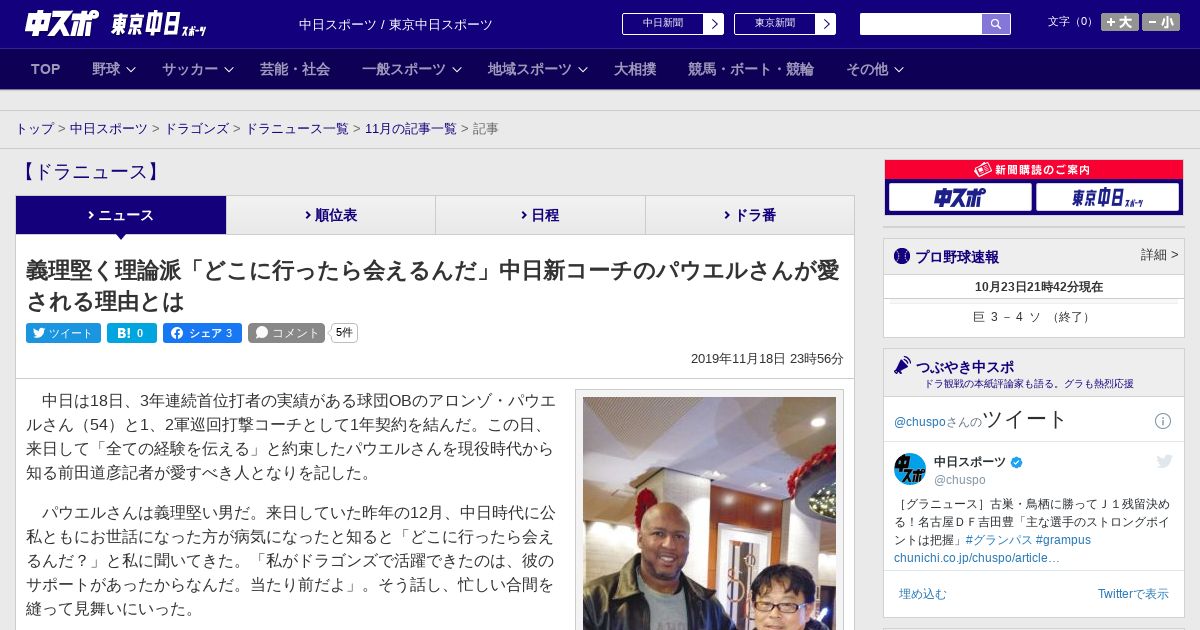Click Twitter widget info icon
The image size is (1200, 630).
[x=1163, y=421]
